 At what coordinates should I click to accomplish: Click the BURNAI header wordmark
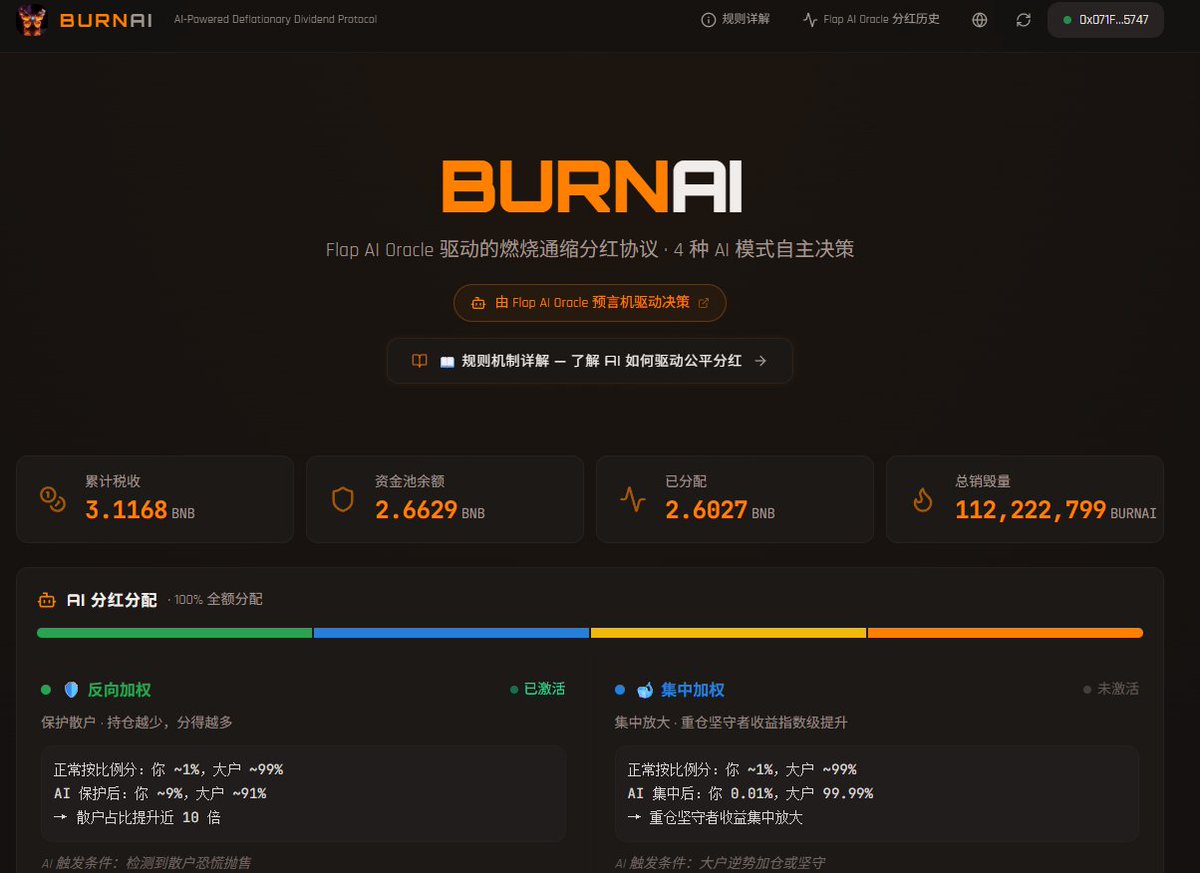point(106,20)
